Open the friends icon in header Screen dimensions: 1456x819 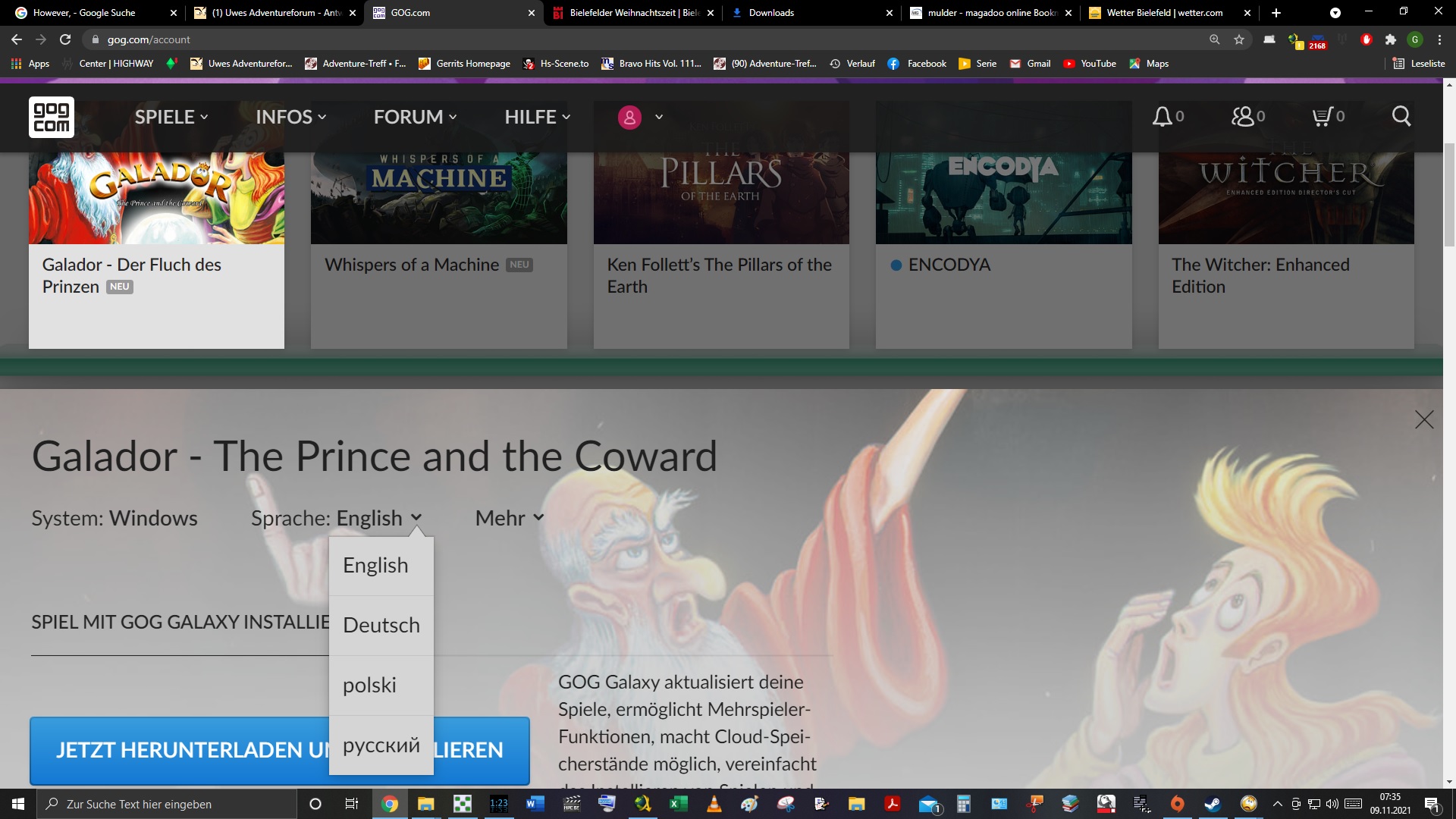click(1242, 117)
